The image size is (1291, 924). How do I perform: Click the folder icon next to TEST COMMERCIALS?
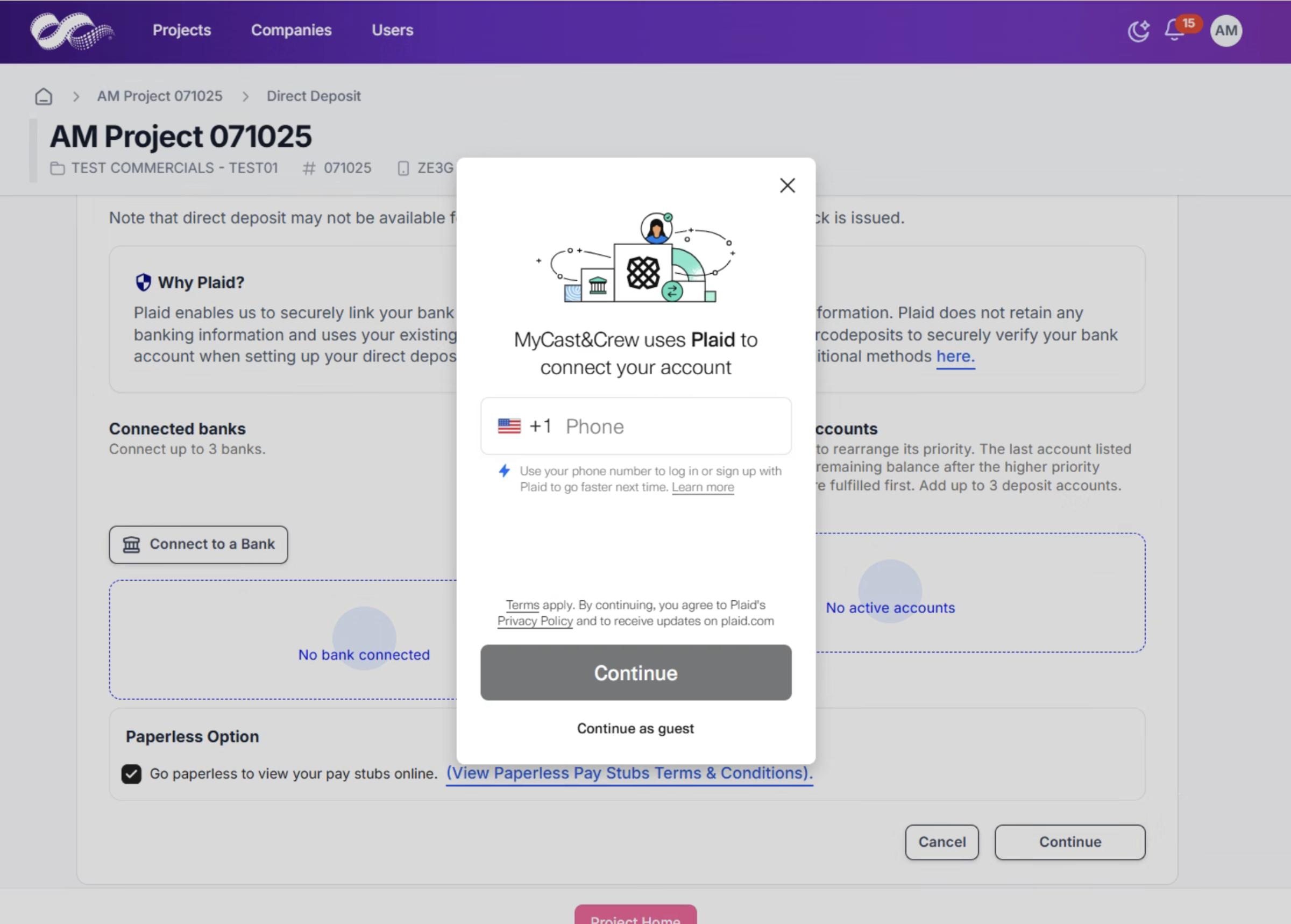(57, 168)
